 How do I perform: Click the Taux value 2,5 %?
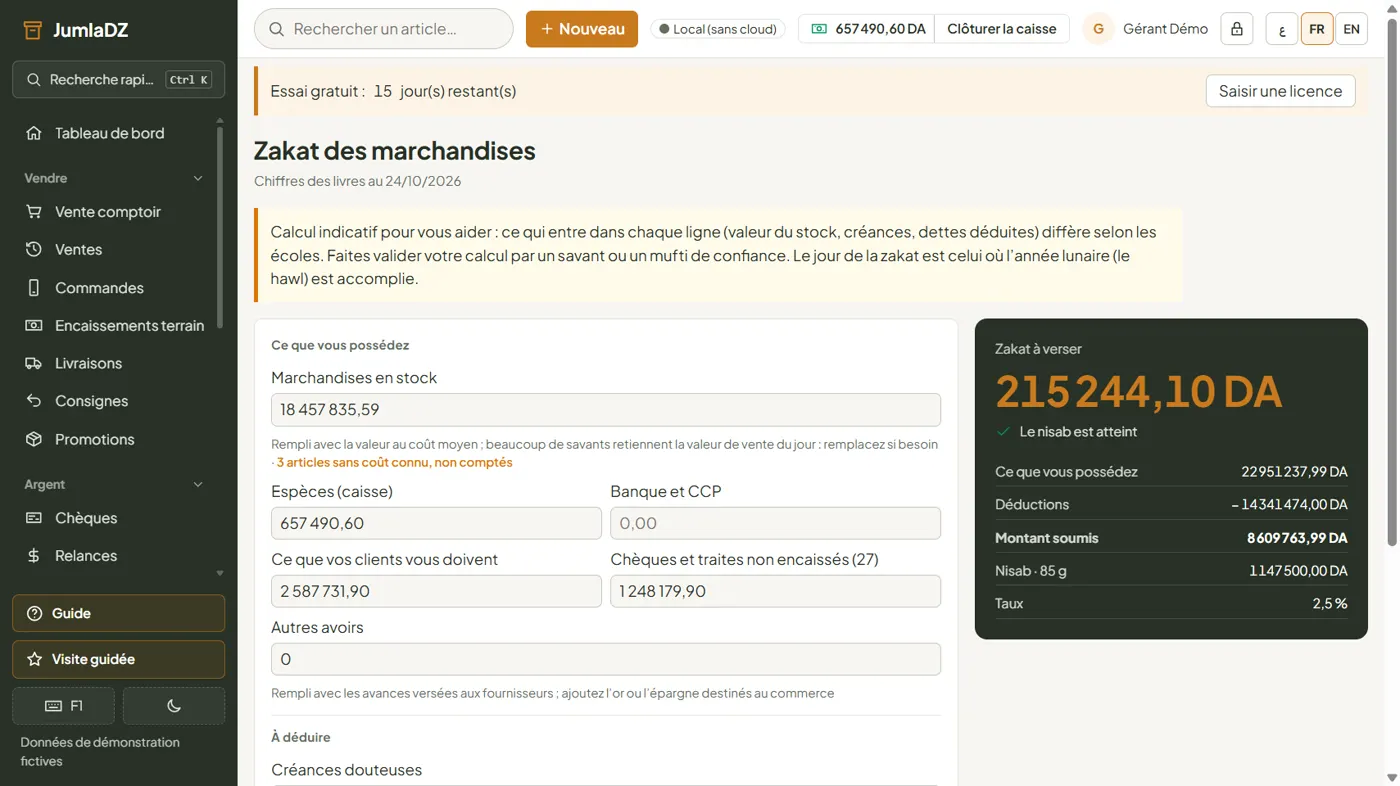(x=1330, y=604)
